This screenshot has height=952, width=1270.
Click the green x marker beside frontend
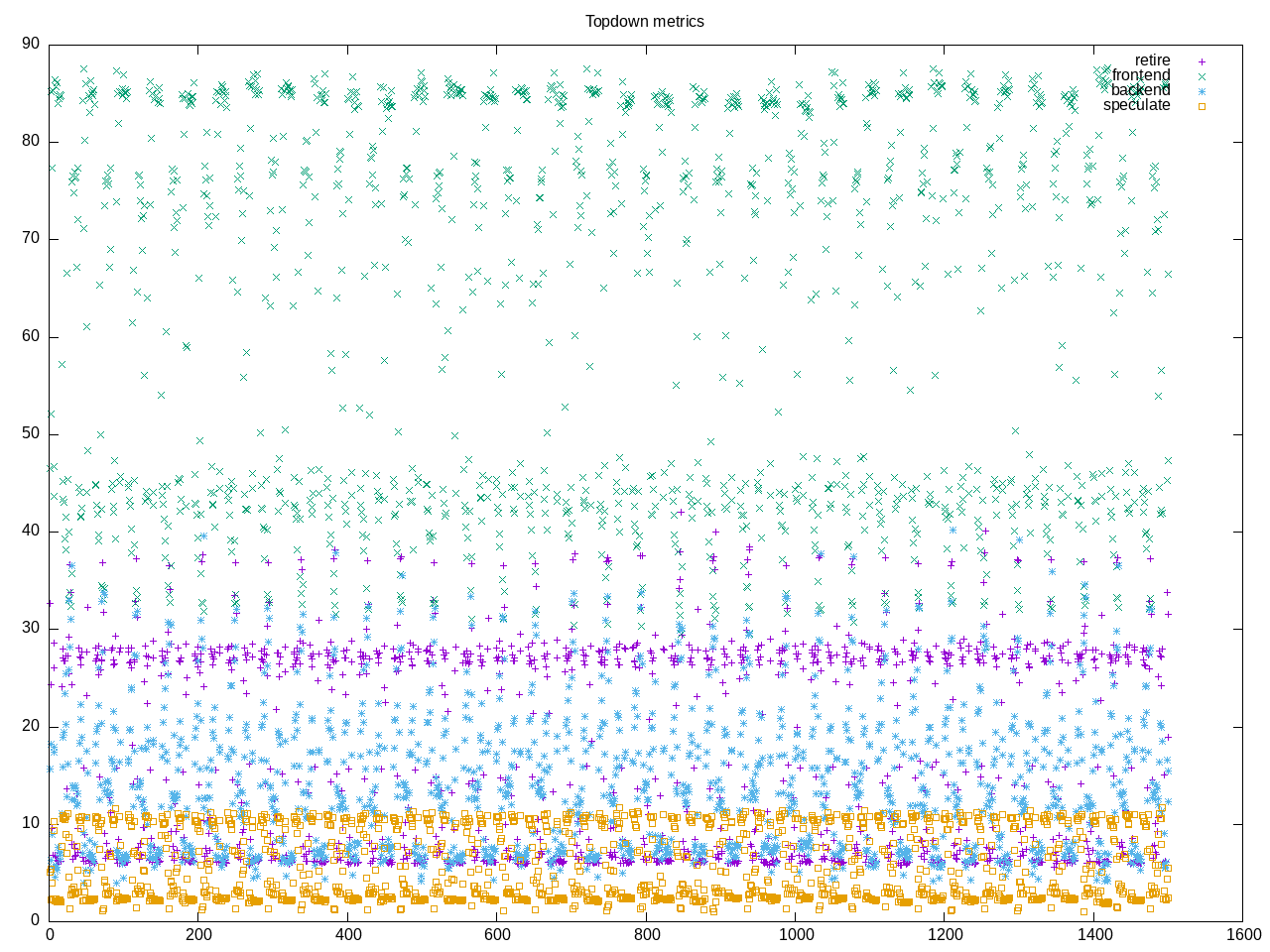pos(1201,75)
